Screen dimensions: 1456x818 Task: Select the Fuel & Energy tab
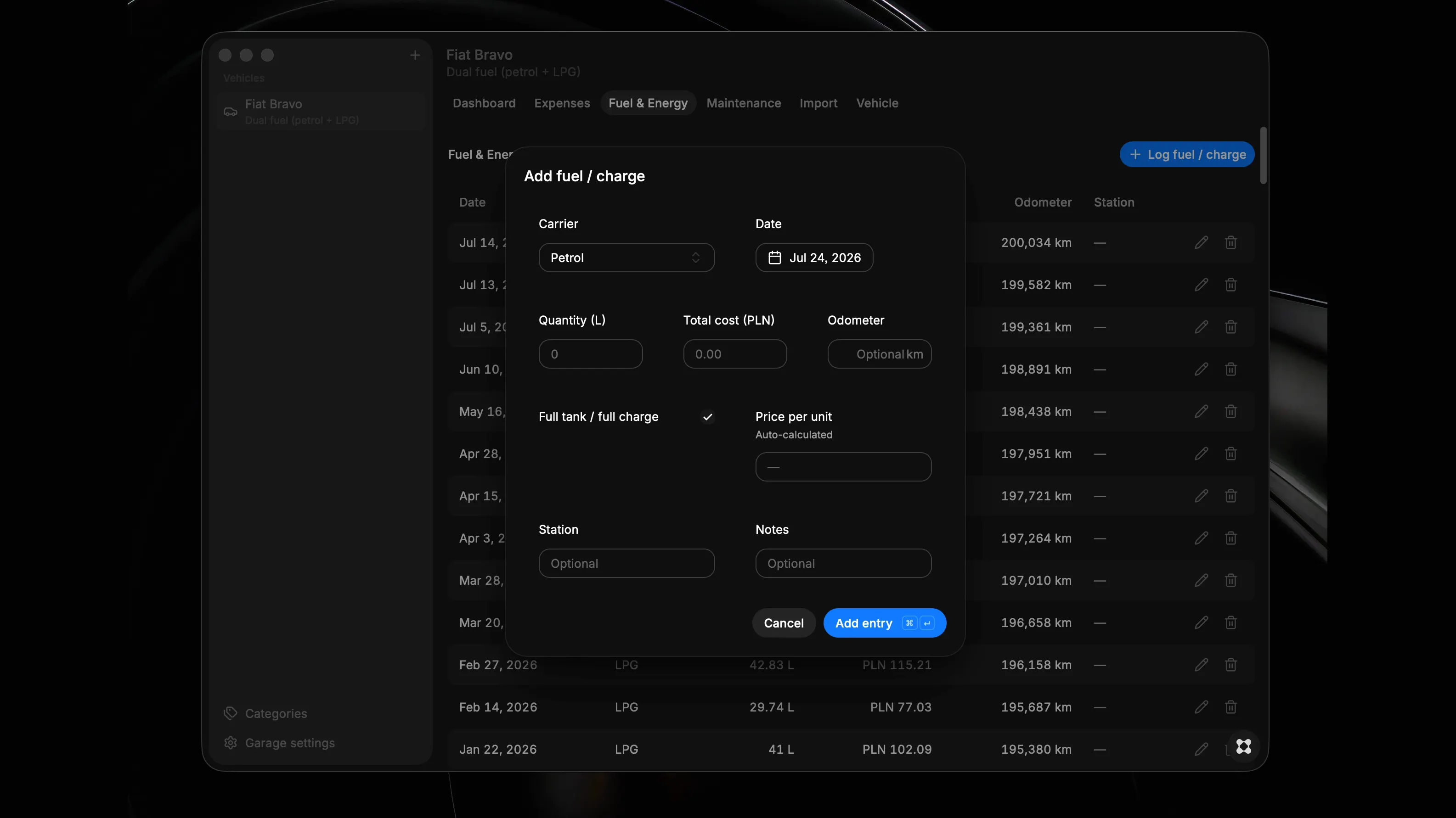[648, 103]
